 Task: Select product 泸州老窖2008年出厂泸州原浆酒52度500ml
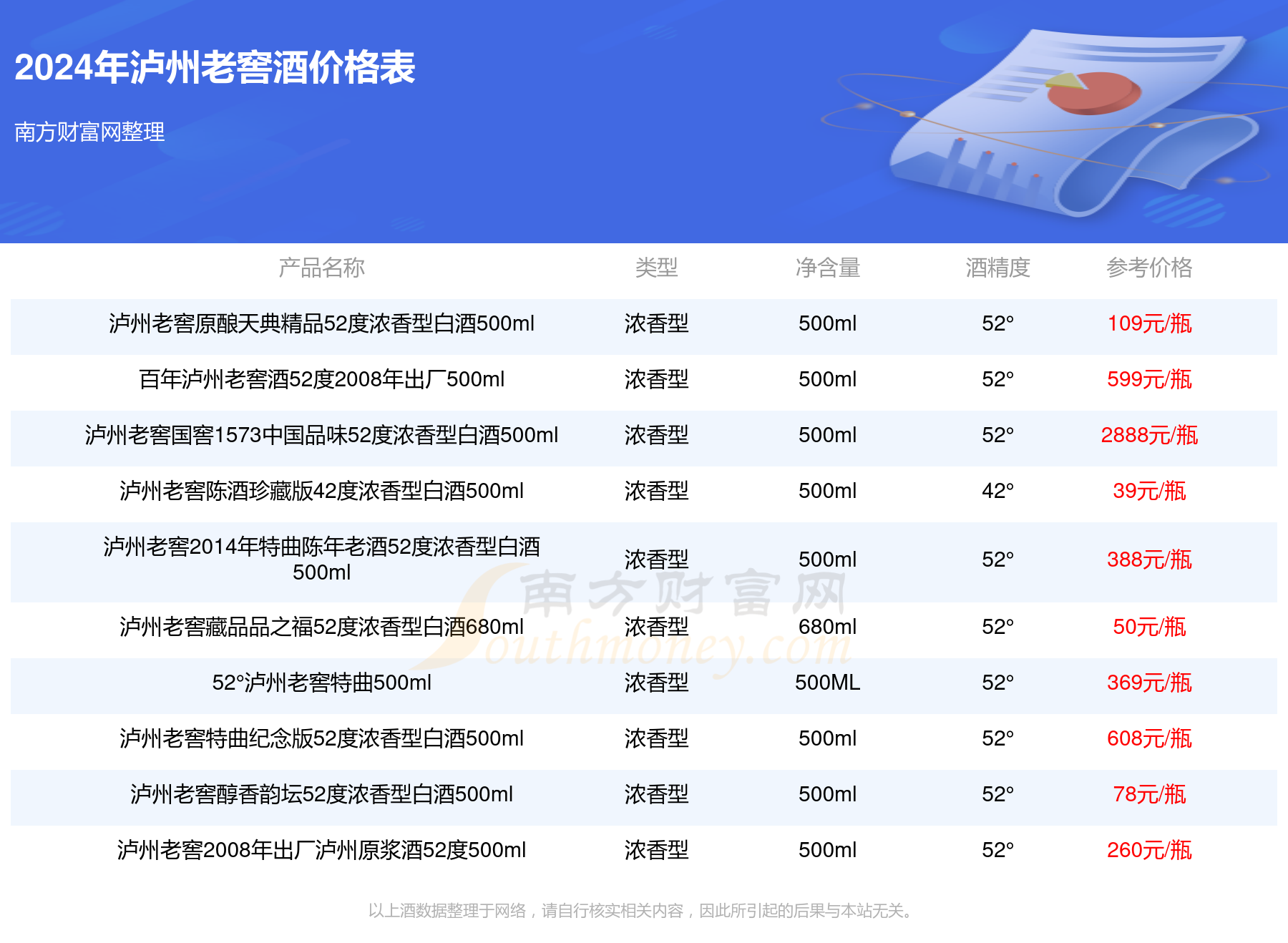tap(321, 850)
